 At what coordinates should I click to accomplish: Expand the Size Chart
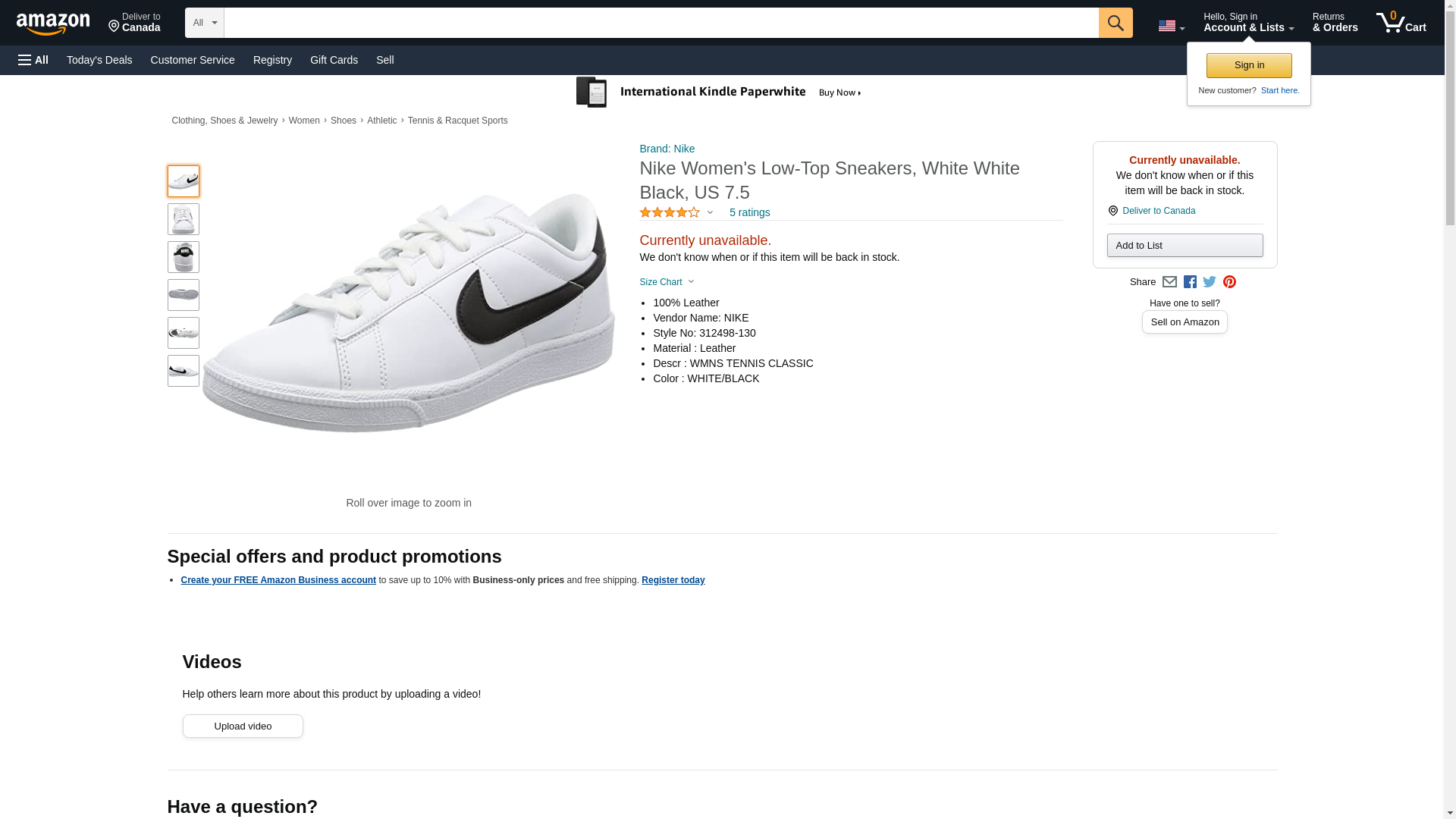666,282
